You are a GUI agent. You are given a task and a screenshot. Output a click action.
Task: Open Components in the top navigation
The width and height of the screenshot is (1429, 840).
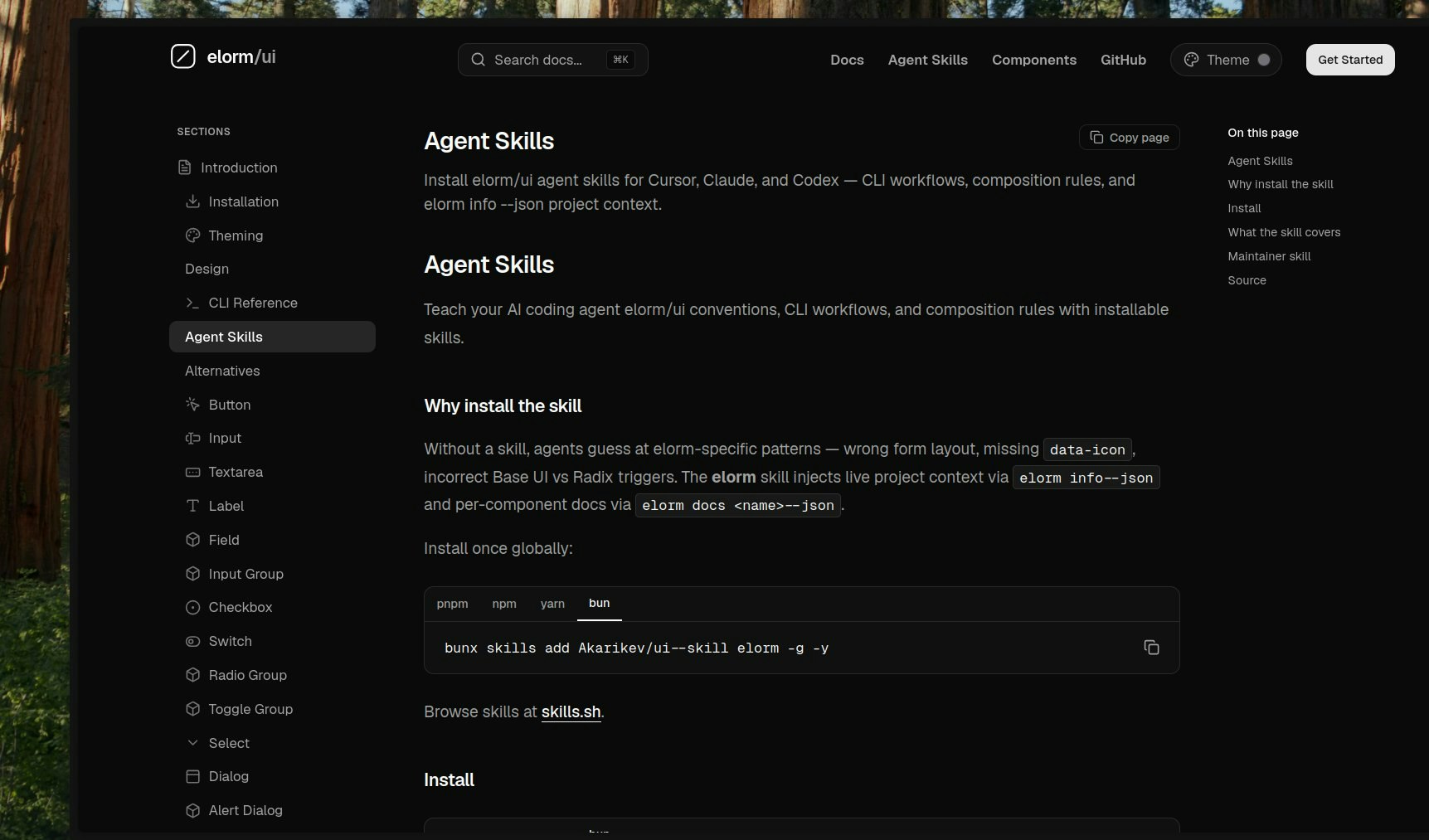coord(1034,60)
